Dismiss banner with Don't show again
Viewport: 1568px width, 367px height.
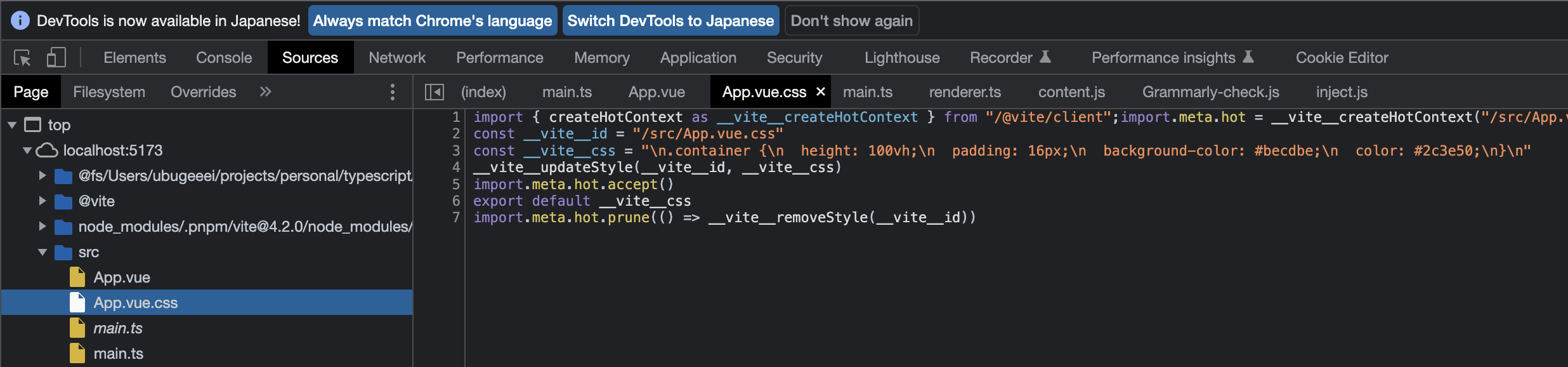point(852,20)
